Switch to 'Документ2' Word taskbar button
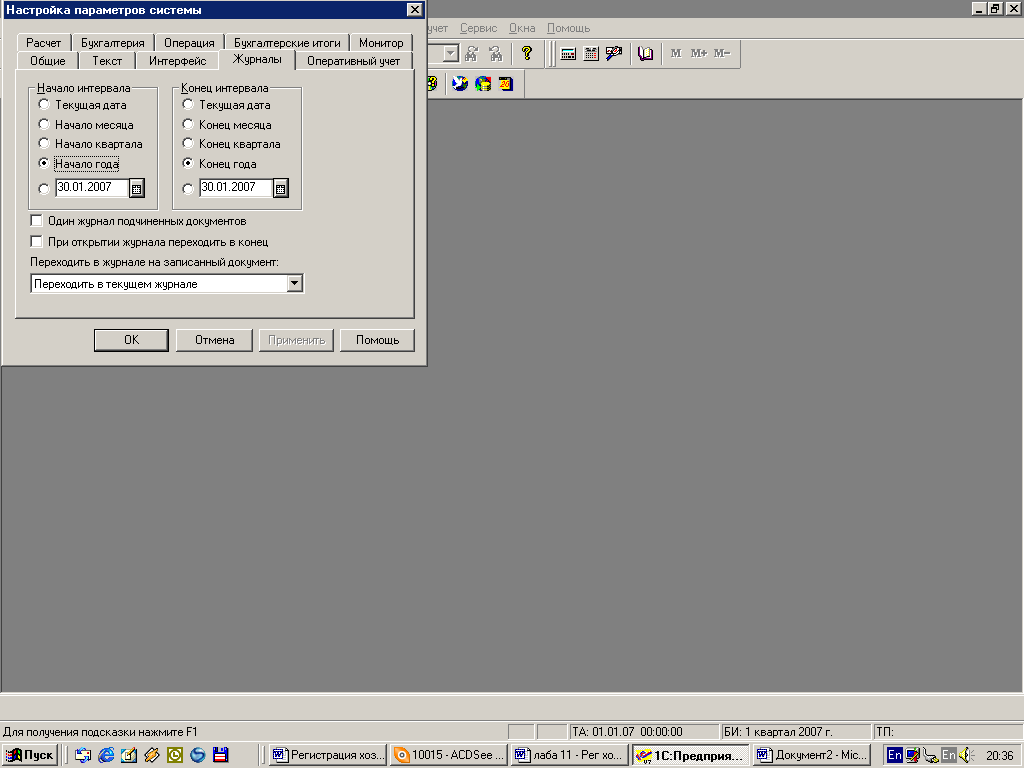 coord(811,755)
